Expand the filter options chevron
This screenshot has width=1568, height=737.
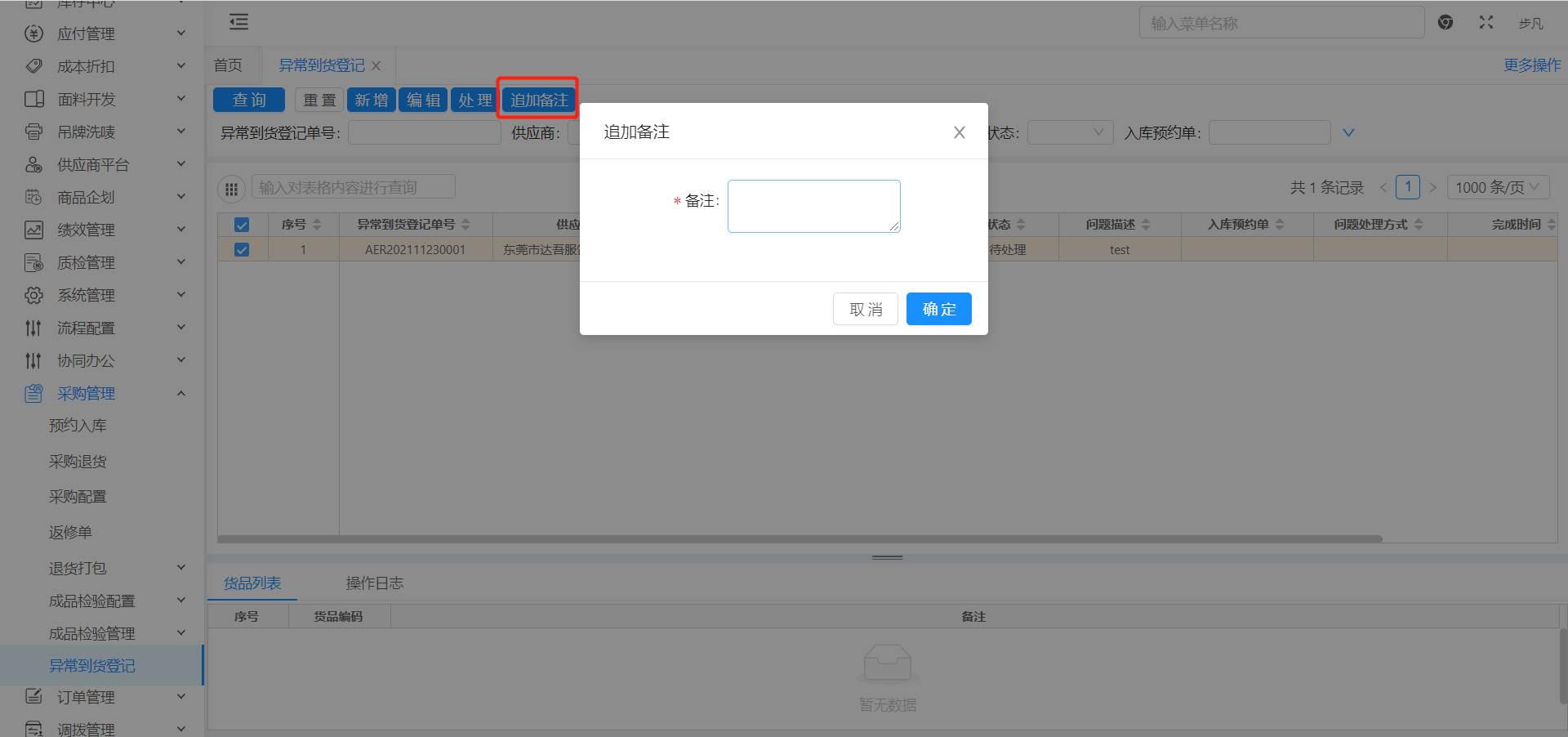pyautogui.click(x=1348, y=132)
